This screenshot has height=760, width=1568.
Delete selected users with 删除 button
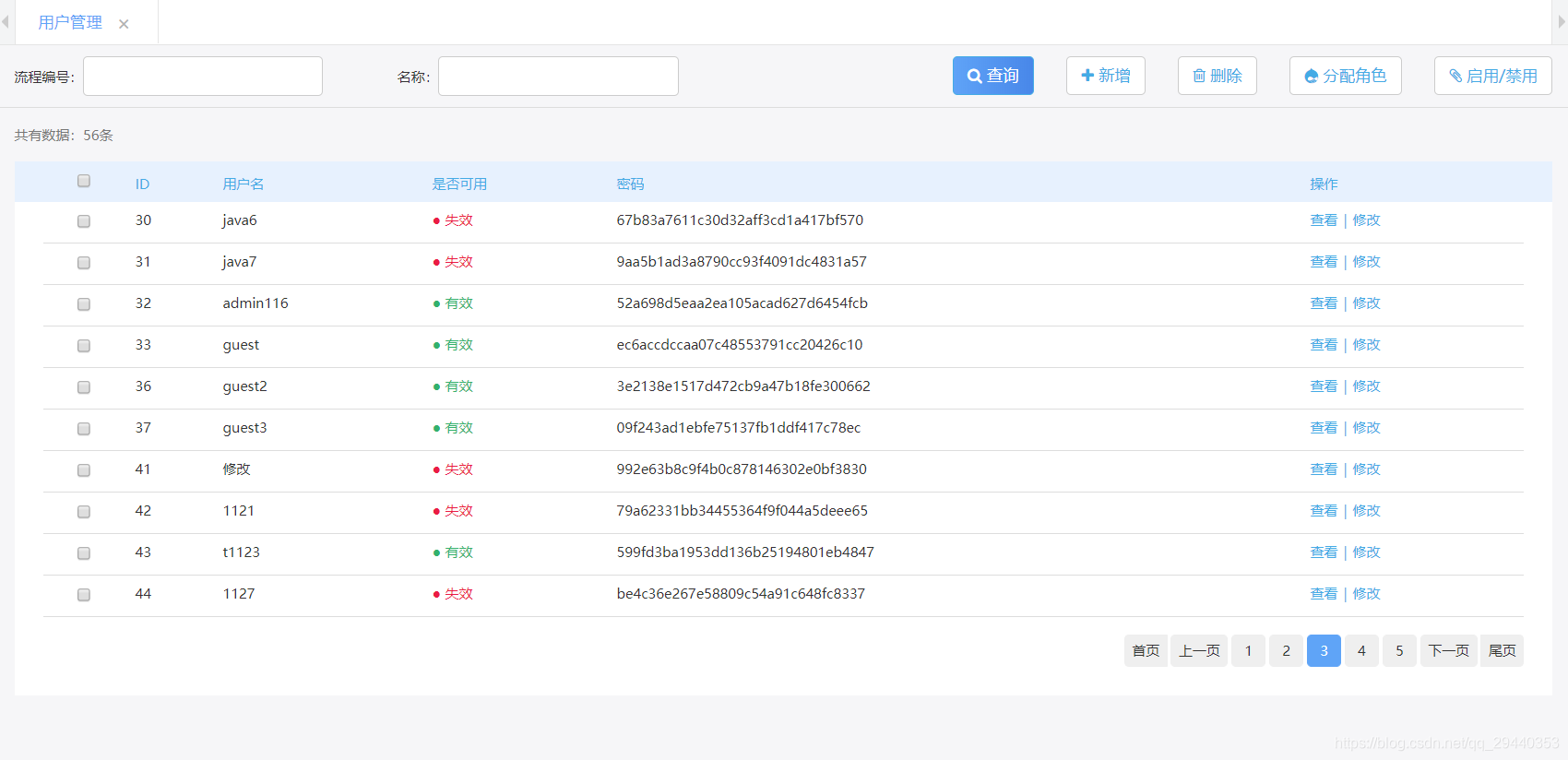(1217, 76)
